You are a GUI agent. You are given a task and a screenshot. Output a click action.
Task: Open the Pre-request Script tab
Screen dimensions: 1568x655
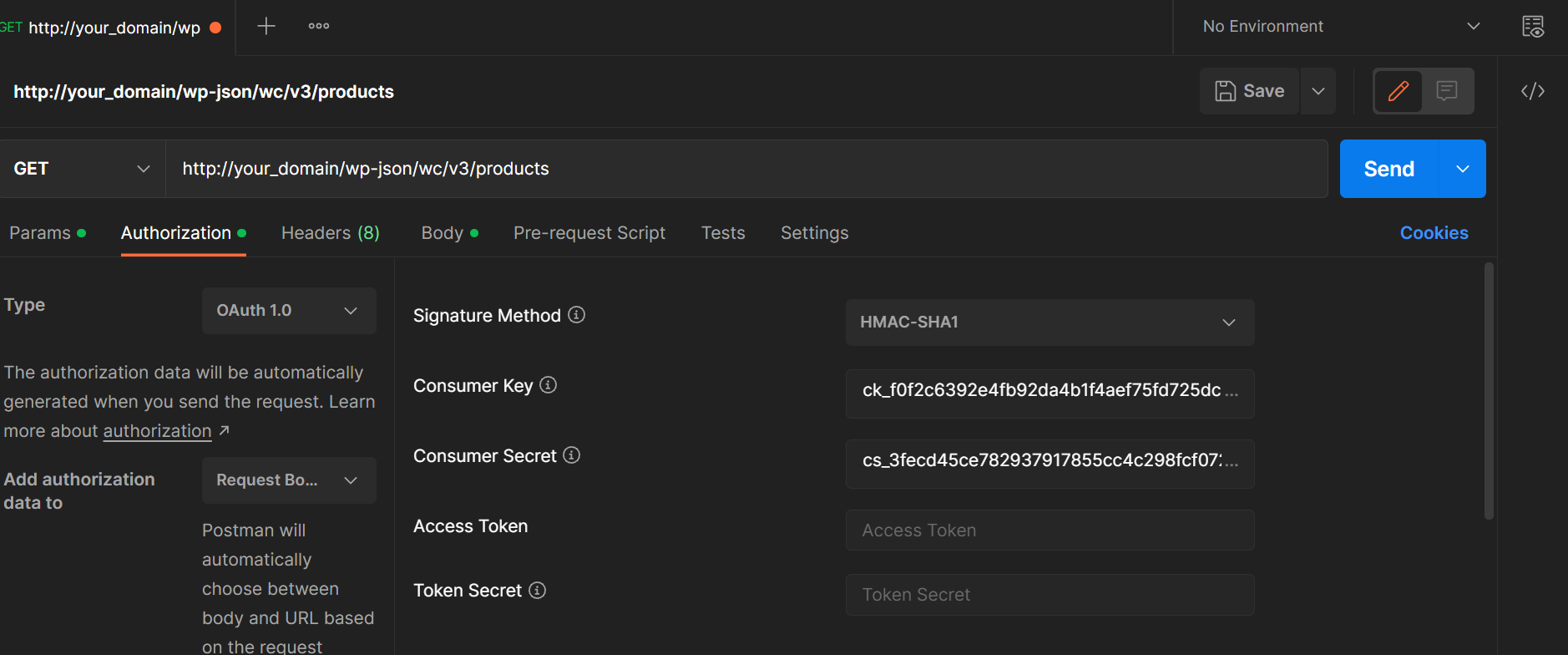(589, 233)
